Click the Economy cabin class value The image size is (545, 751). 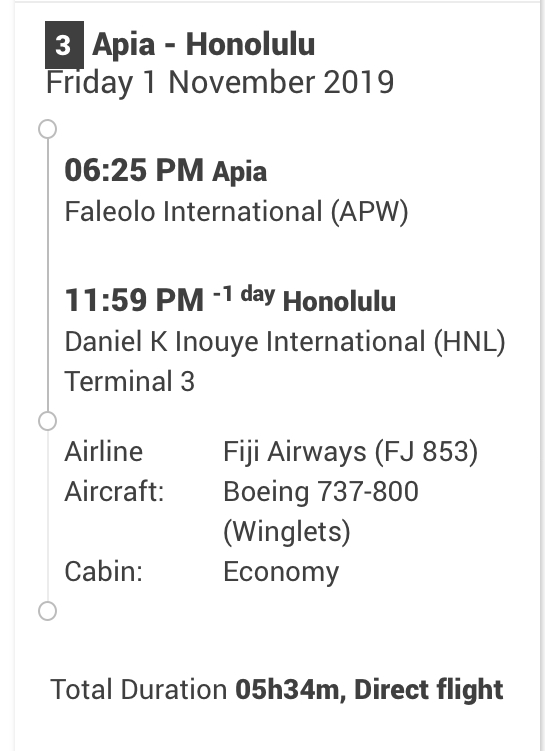pyautogui.click(x=281, y=573)
